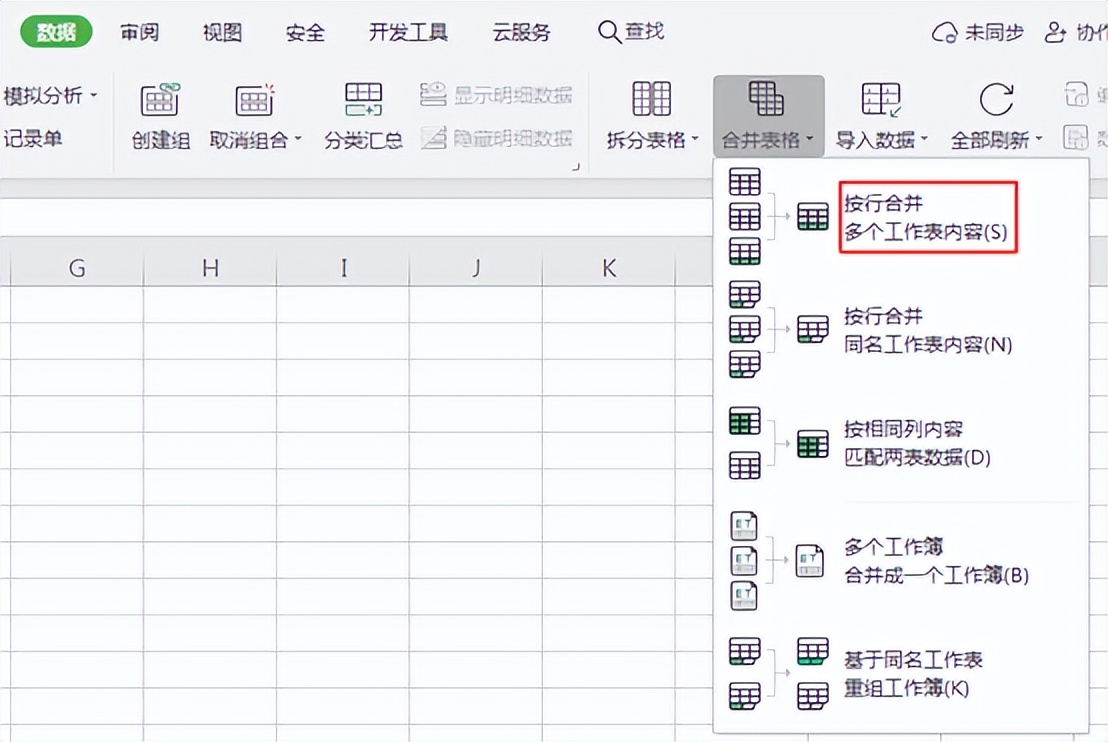Screen dimensions: 1108x742
Task: Select the 创建组 (Create Group) tool
Action: [x=160, y=110]
